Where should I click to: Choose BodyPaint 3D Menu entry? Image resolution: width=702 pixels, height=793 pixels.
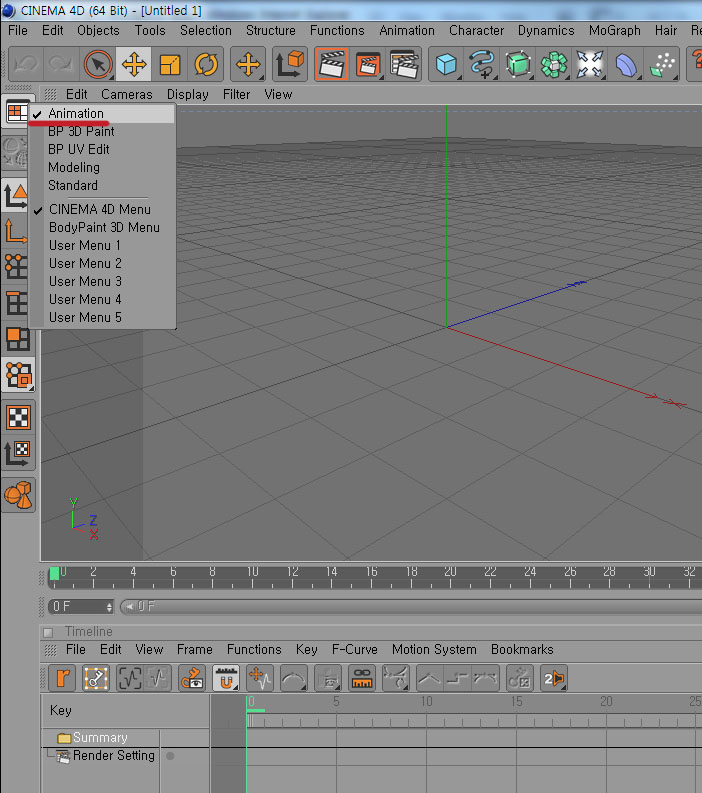tap(103, 228)
